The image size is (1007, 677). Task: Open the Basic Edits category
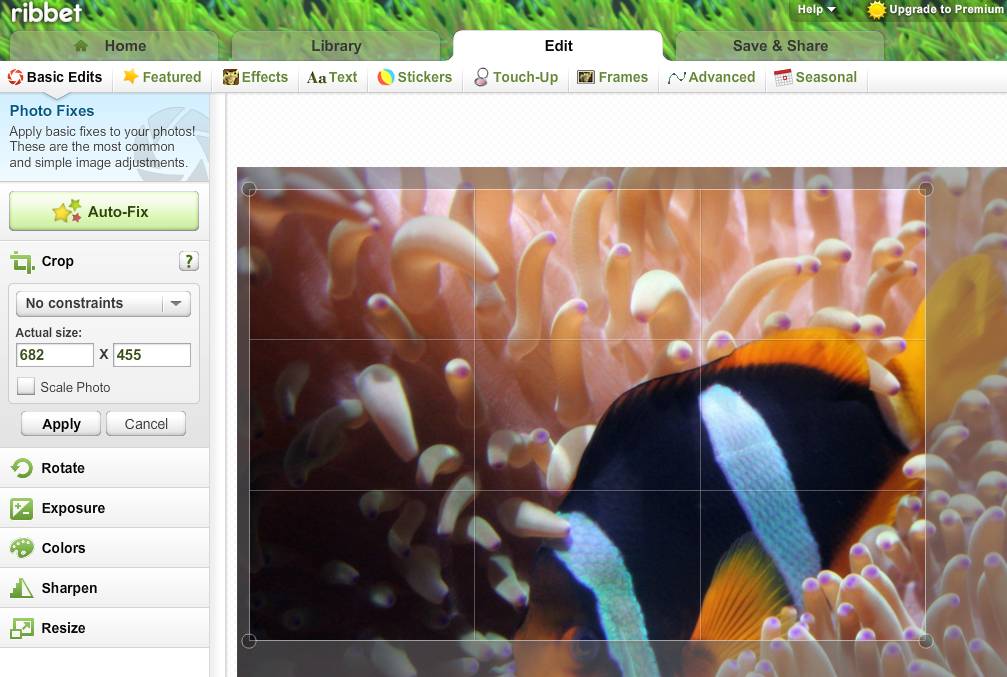click(55, 77)
